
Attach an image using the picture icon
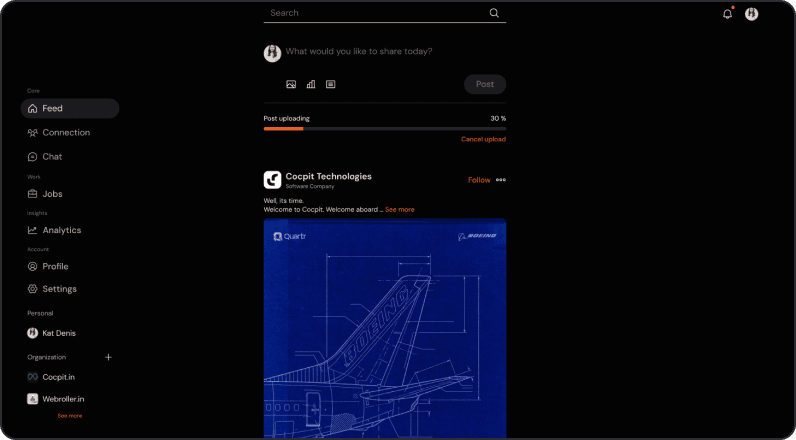click(291, 84)
